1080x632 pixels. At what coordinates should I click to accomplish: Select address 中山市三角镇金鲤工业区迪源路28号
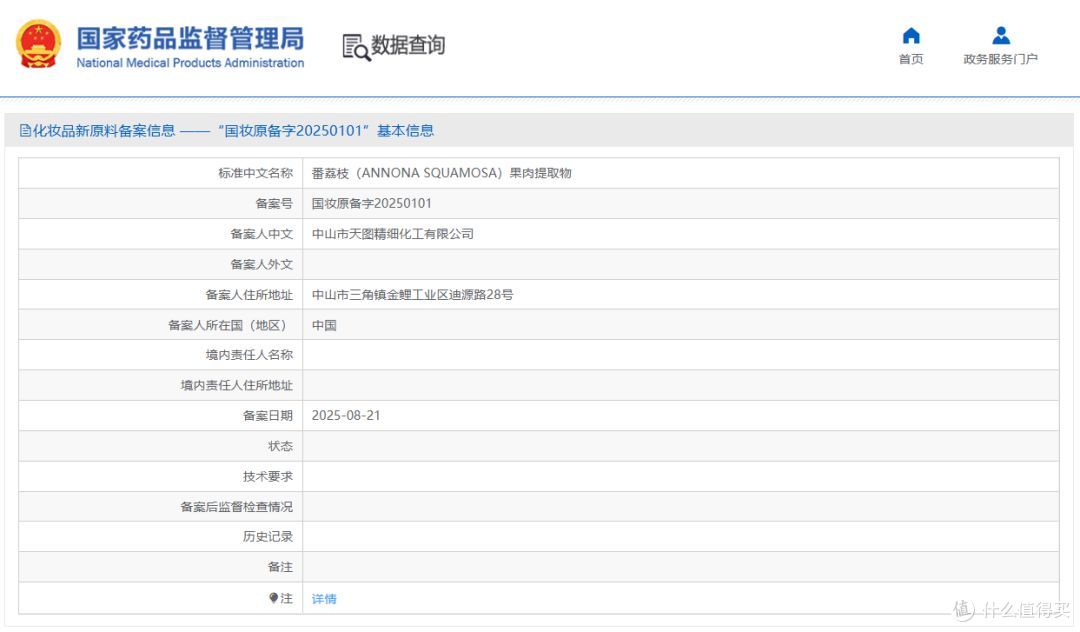[412, 295]
